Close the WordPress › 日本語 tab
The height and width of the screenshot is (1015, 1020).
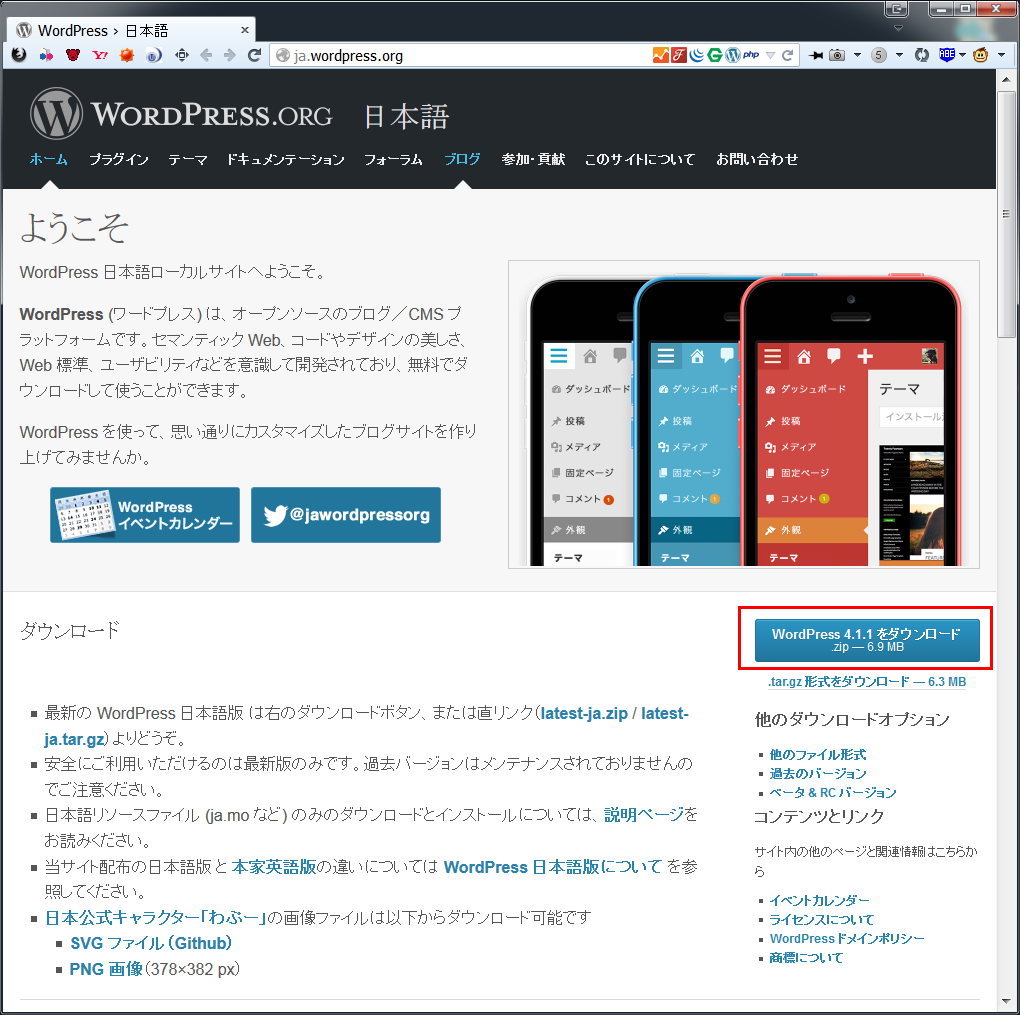pyautogui.click(x=245, y=30)
